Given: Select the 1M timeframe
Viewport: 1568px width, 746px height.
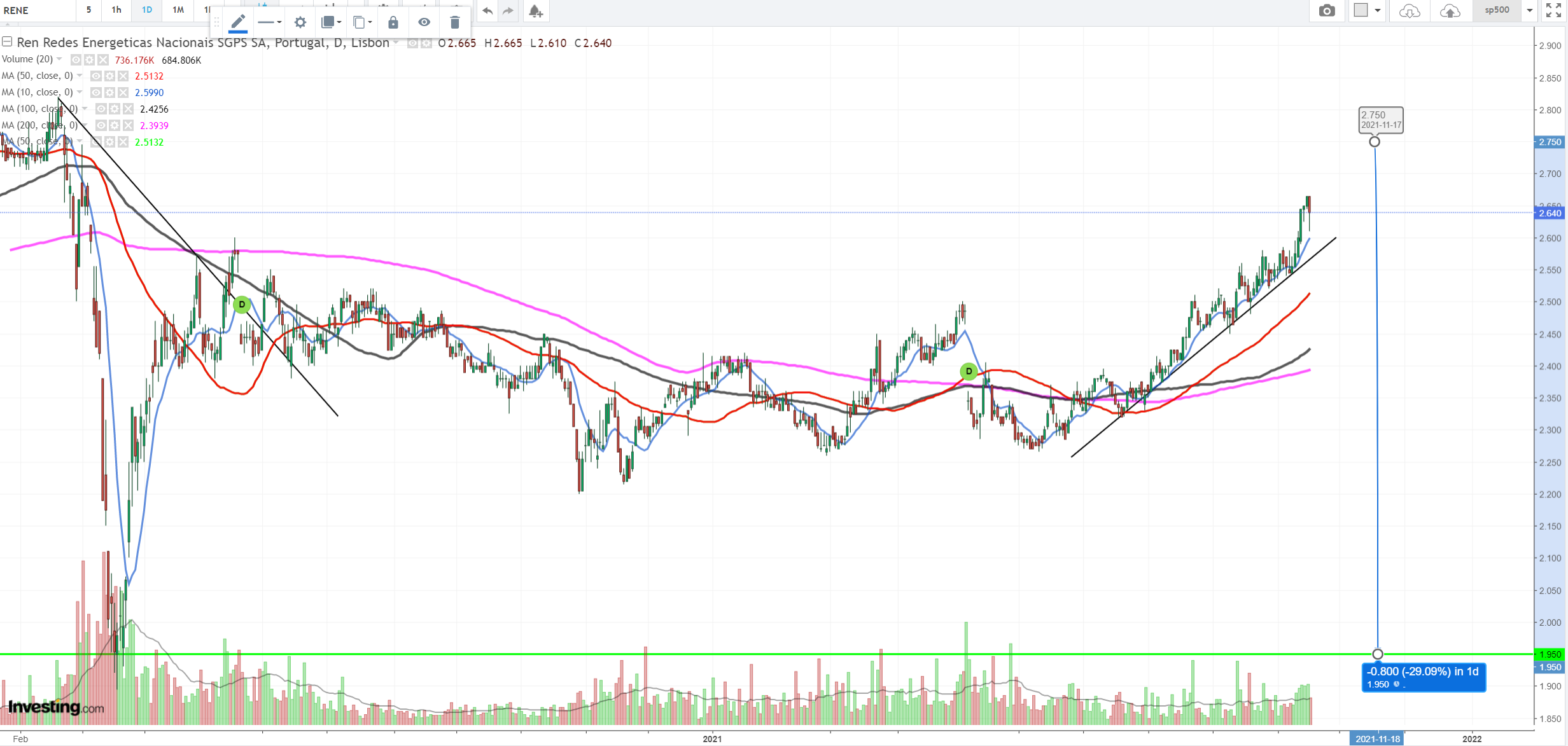Looking at the screenshot, I should (x=178, y=10).
